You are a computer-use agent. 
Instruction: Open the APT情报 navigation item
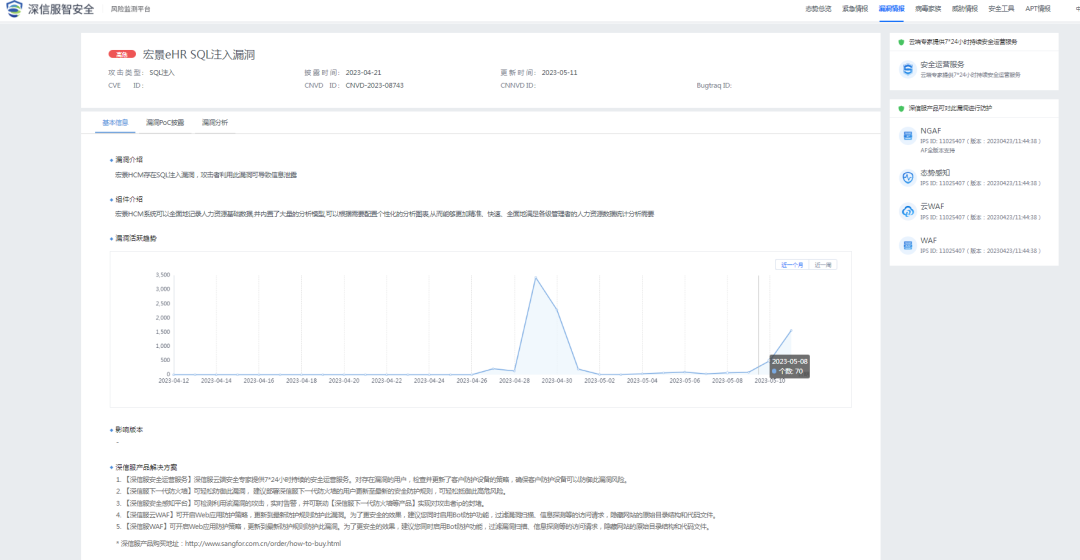[1038, 9]
